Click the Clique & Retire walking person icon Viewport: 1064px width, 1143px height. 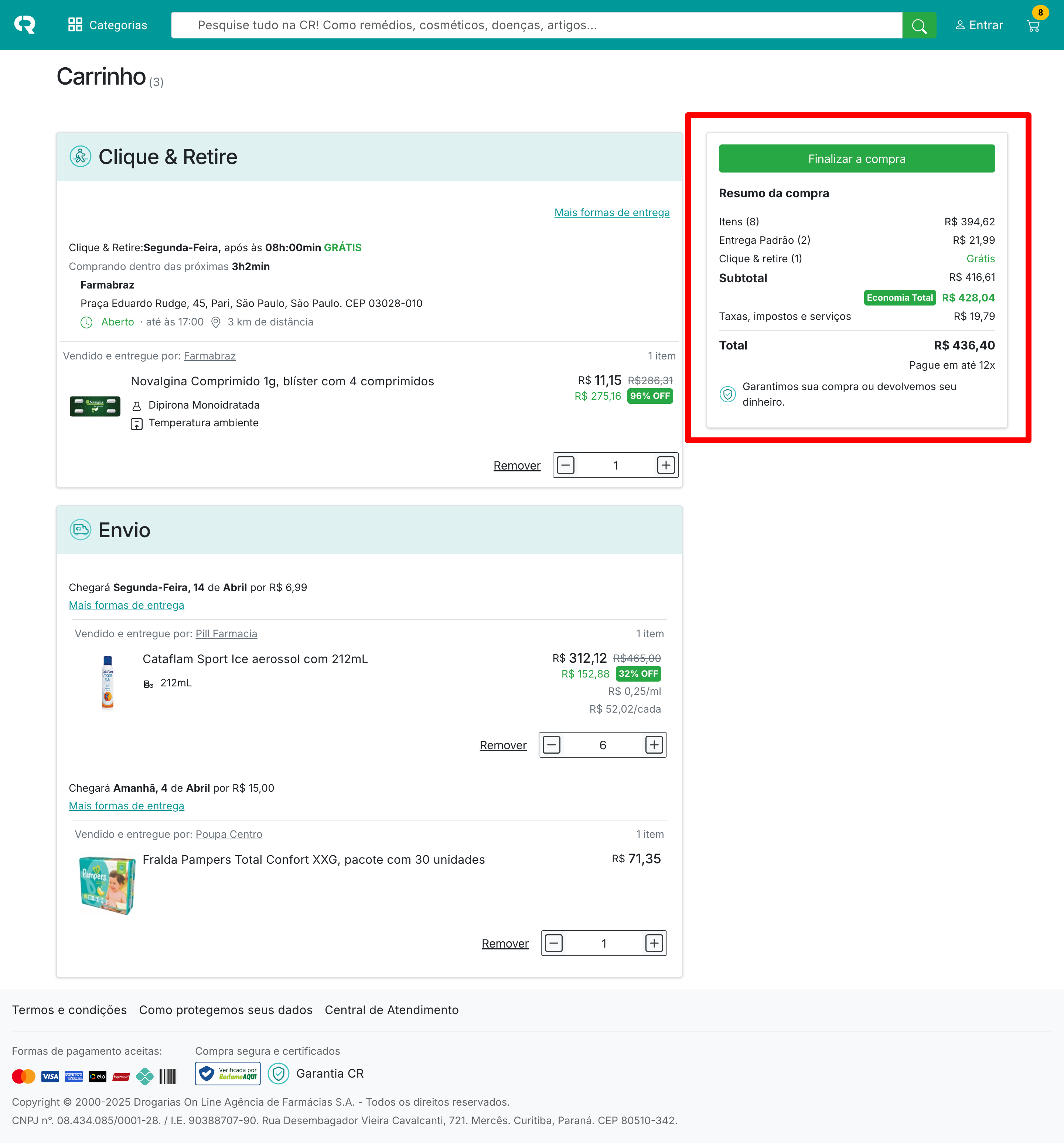click(x=81, y=156)
